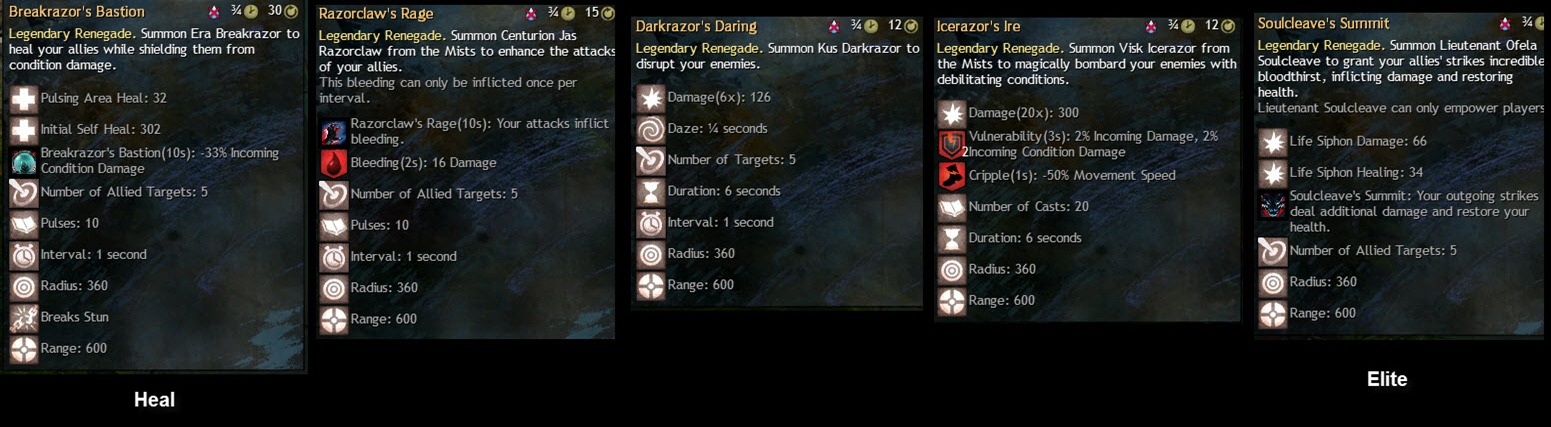Click the Breakrazor's Bastion title
The height and width of the screenshot is (427, 1551).
pos(76,12)
